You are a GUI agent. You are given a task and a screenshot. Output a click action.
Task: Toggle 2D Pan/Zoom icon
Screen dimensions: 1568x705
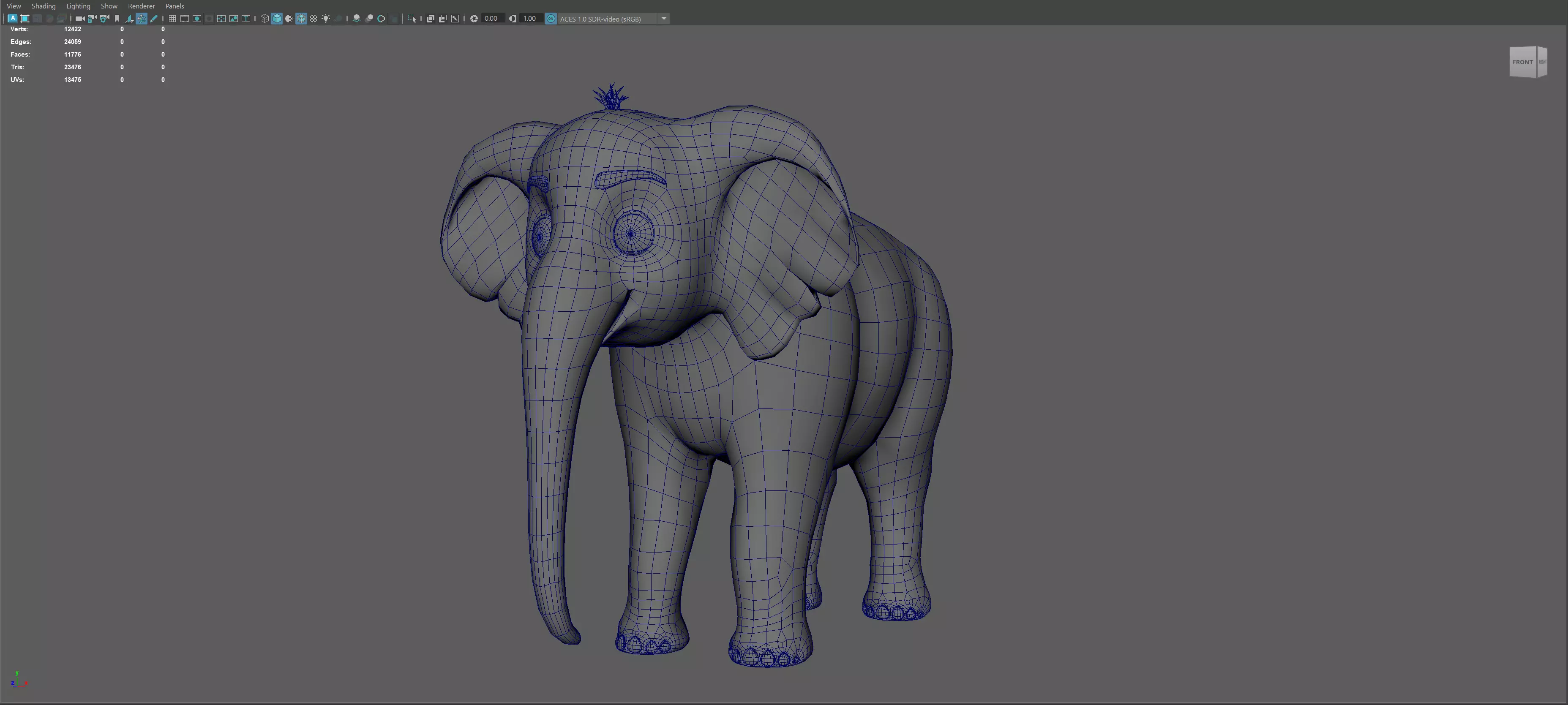pyautogui.click(x=141, y=19)
